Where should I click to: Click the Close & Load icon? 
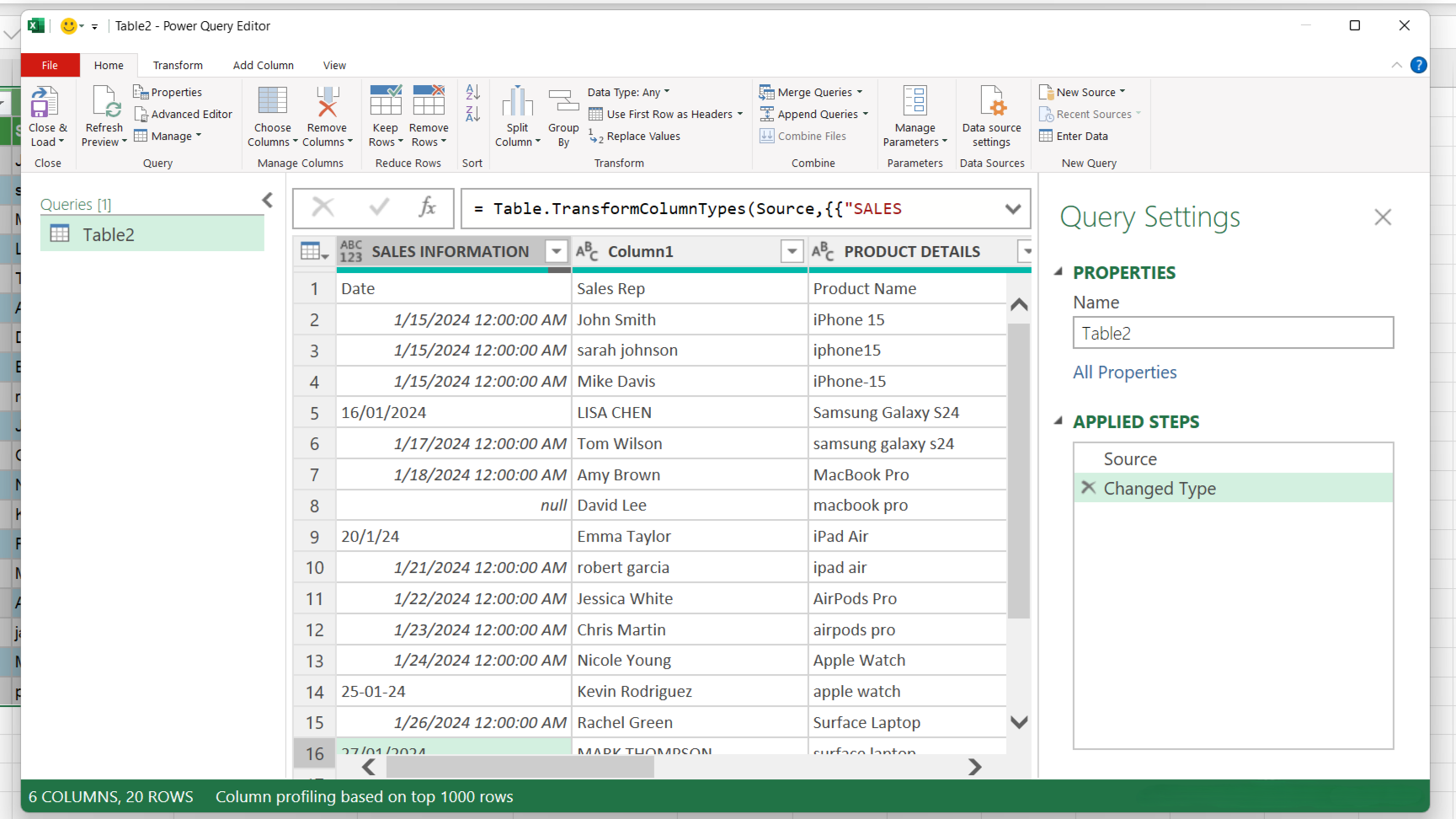(45, 102)
